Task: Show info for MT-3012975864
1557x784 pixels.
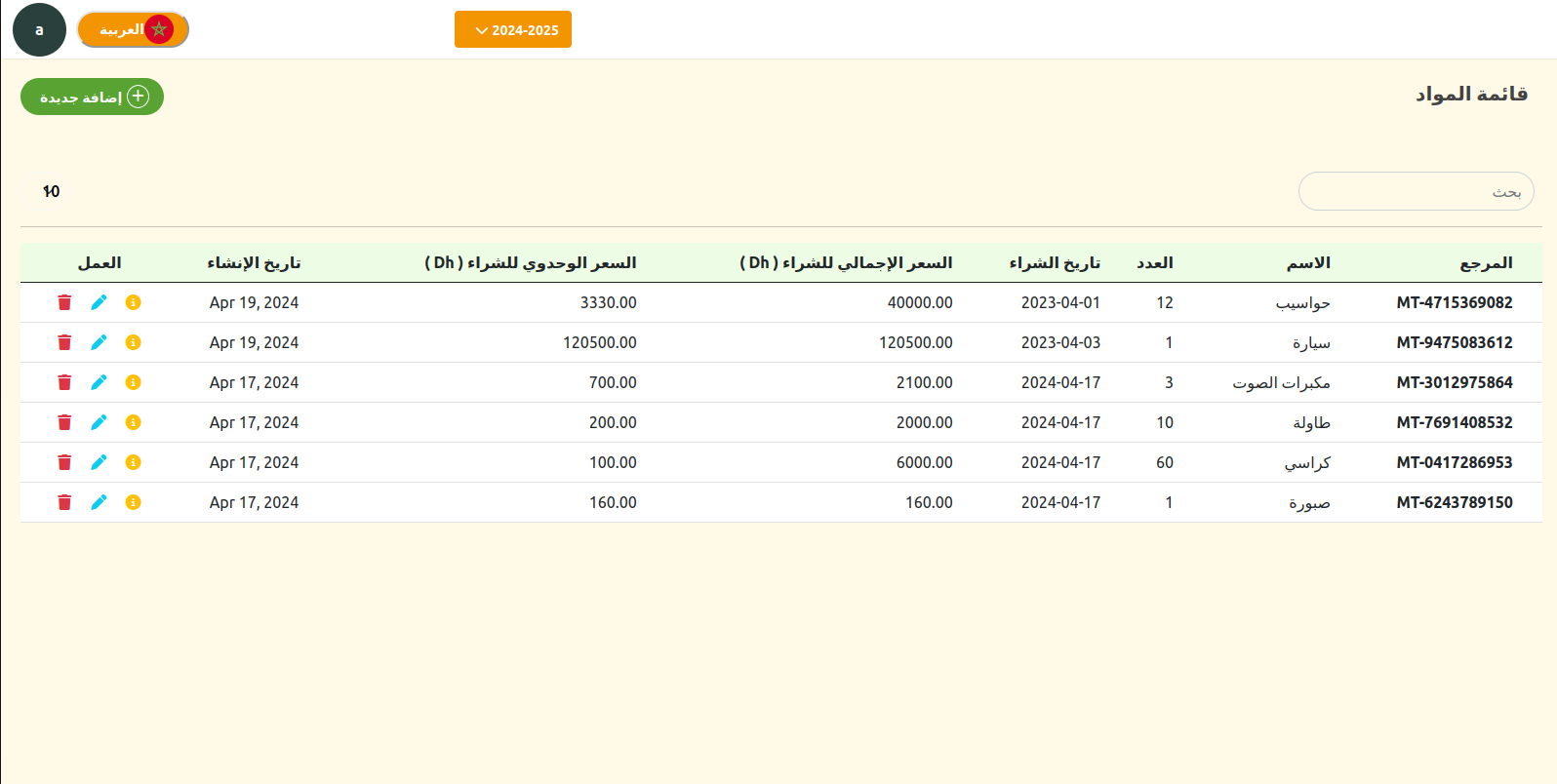Action: 134,382
